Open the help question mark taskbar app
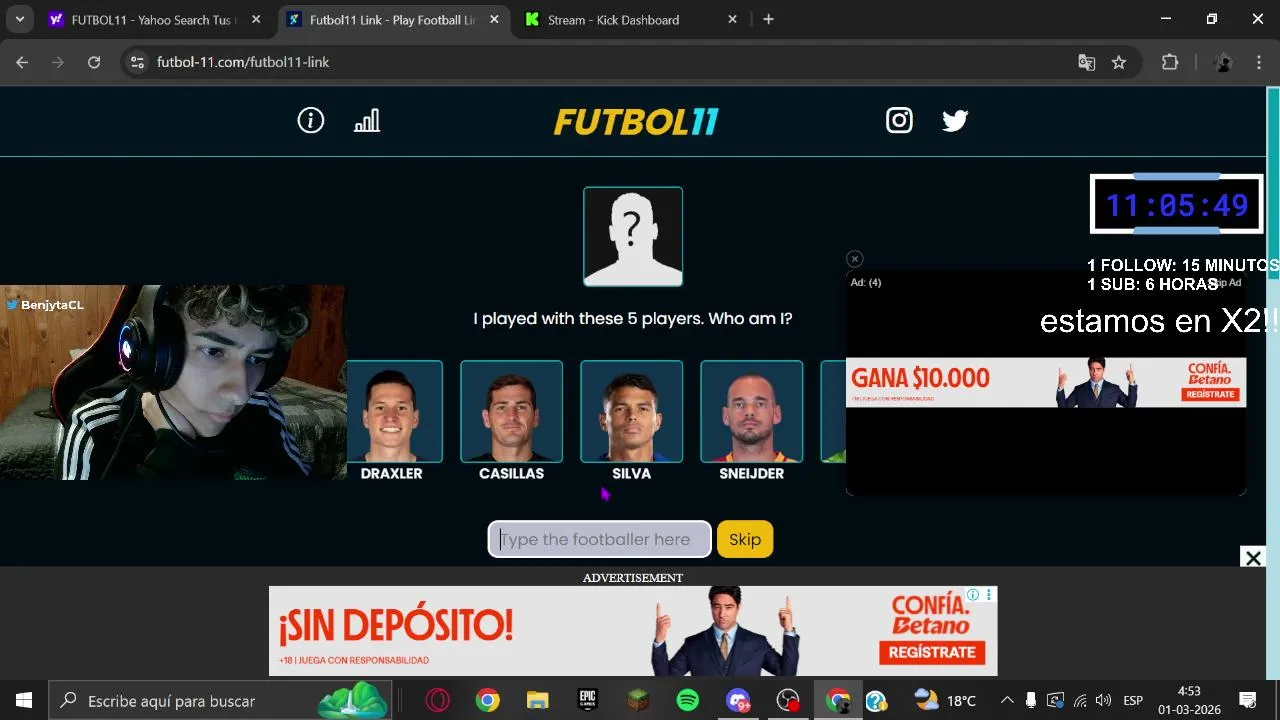Screen dimensions: 1280x720 [876, 701]
